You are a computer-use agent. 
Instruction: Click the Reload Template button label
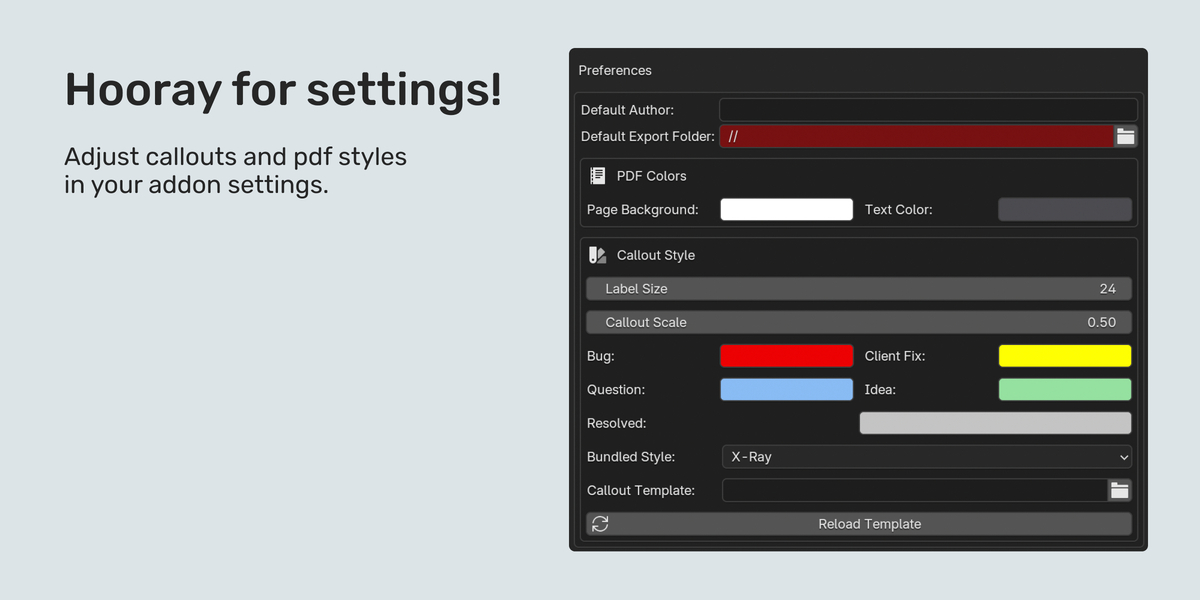pyautogui.click(x=869, y=524)
